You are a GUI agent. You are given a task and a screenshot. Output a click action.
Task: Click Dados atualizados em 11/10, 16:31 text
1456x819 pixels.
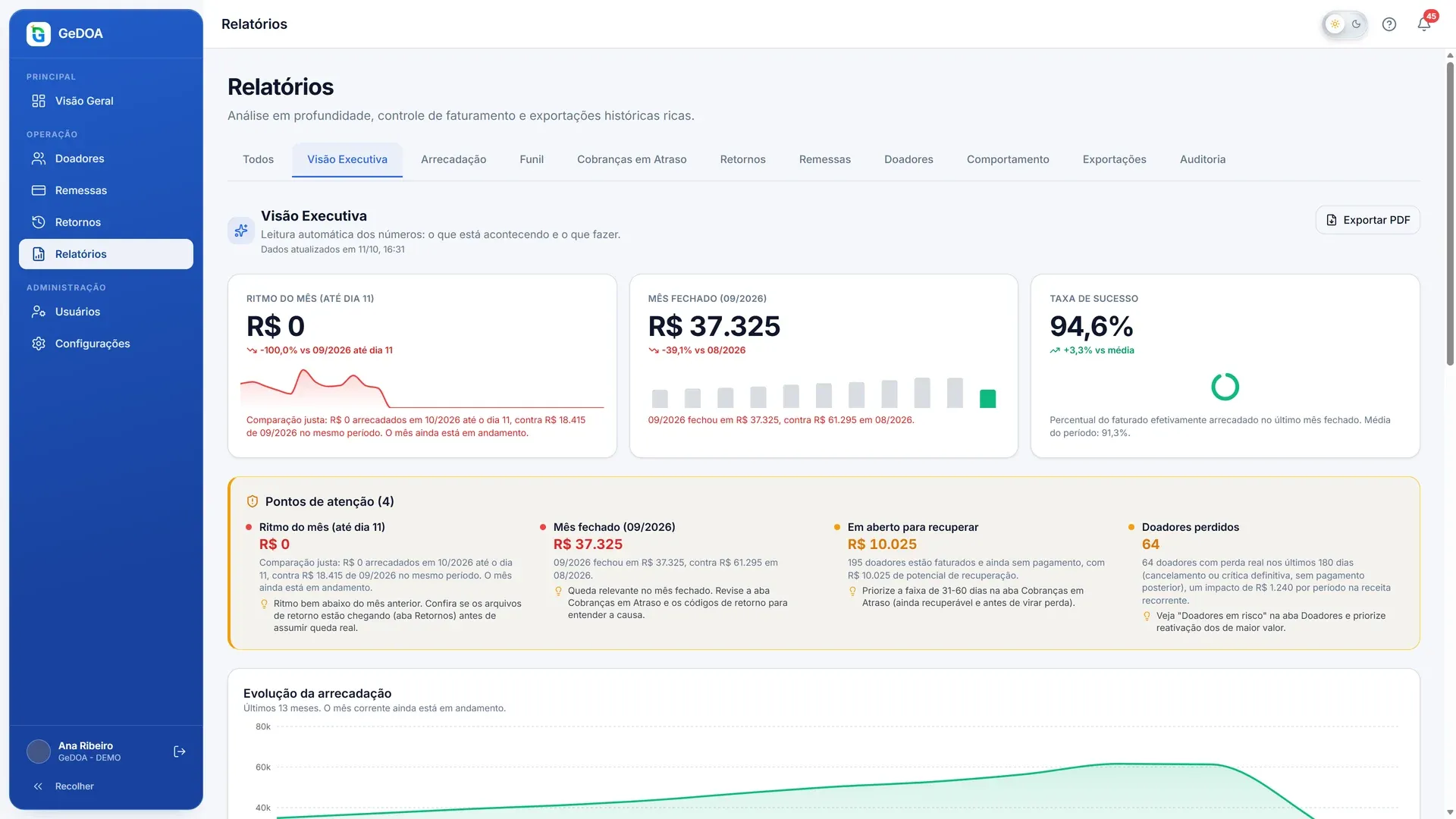333,249
